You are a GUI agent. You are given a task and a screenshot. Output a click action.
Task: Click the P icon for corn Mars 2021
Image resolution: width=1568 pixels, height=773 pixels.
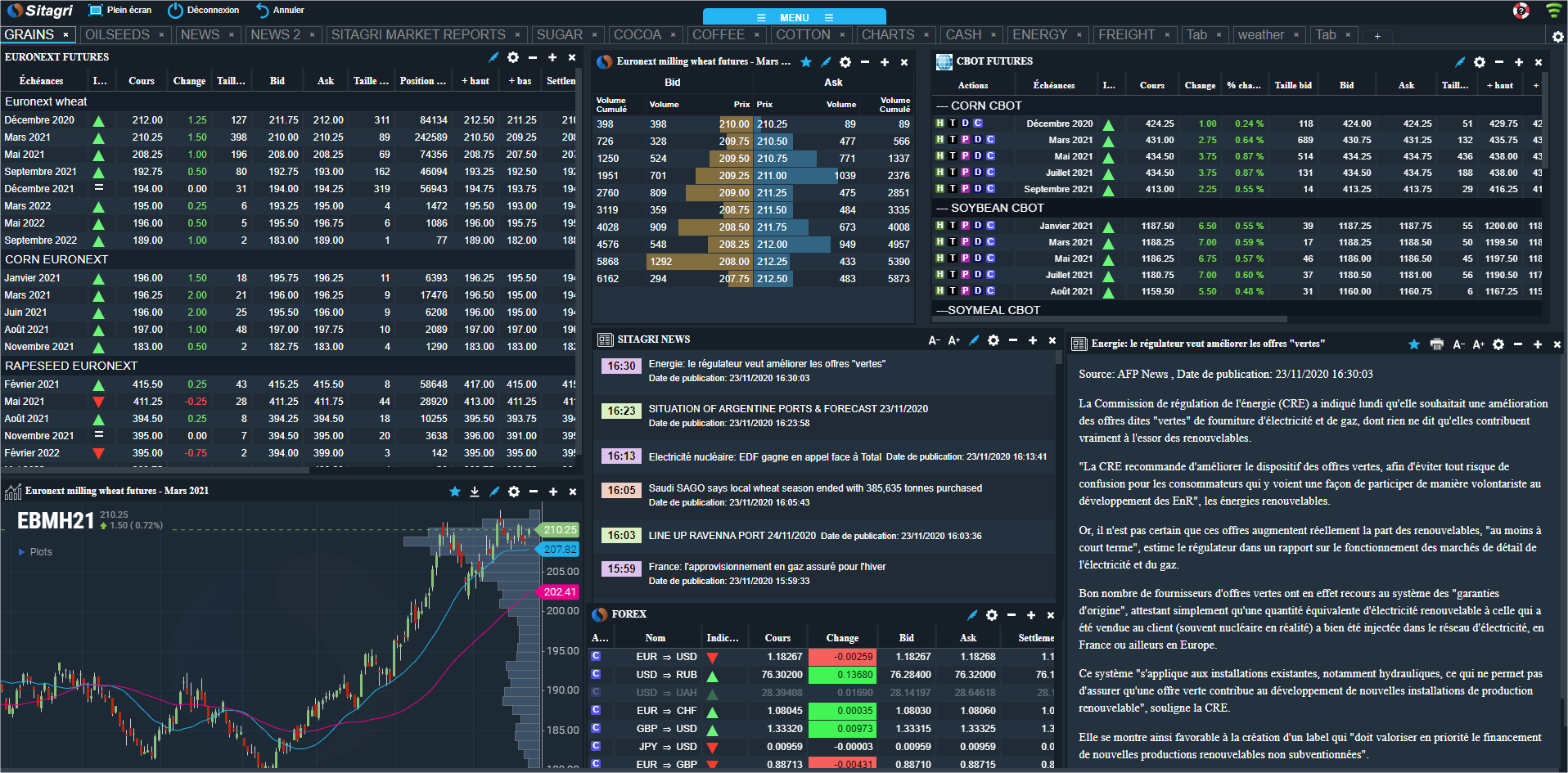tap(965, 140)
